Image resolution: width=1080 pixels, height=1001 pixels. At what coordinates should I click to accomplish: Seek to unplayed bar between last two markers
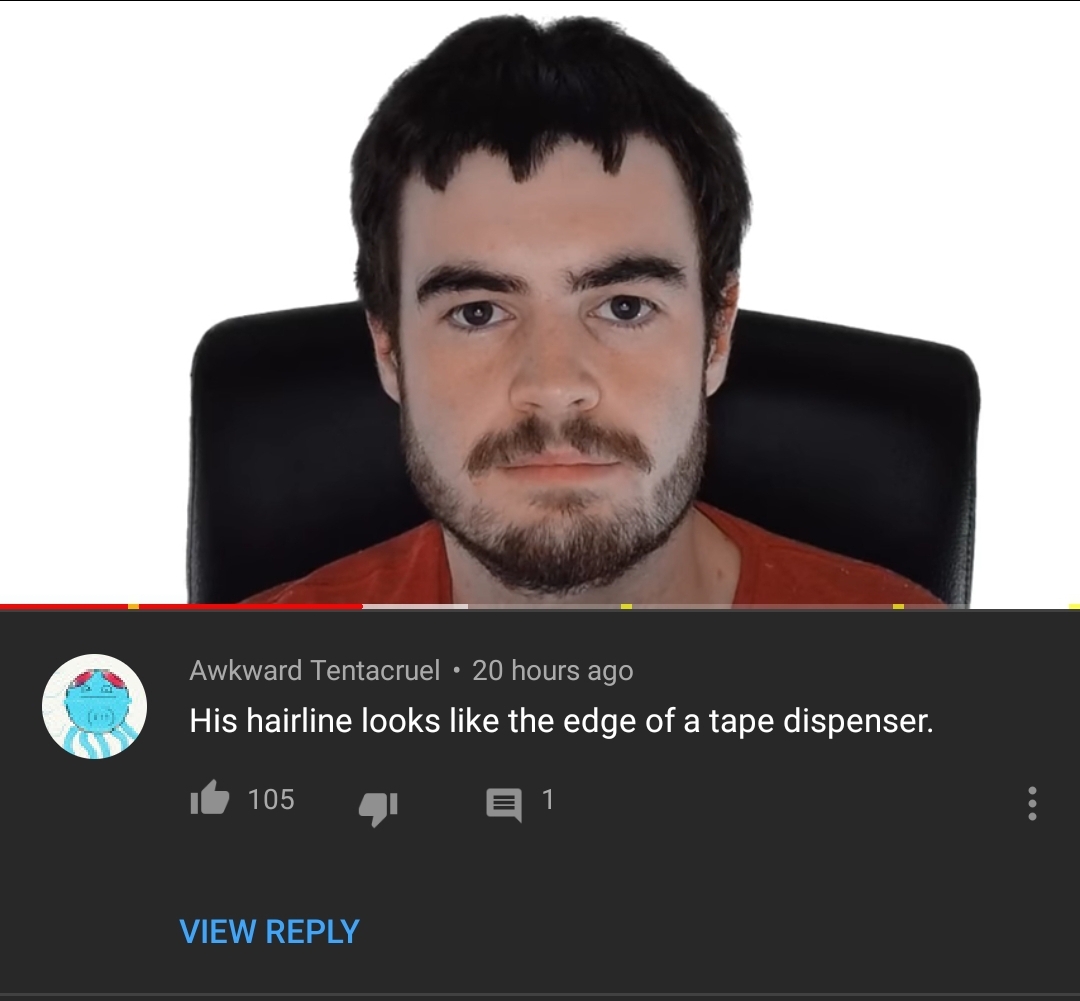click(986, 606)
